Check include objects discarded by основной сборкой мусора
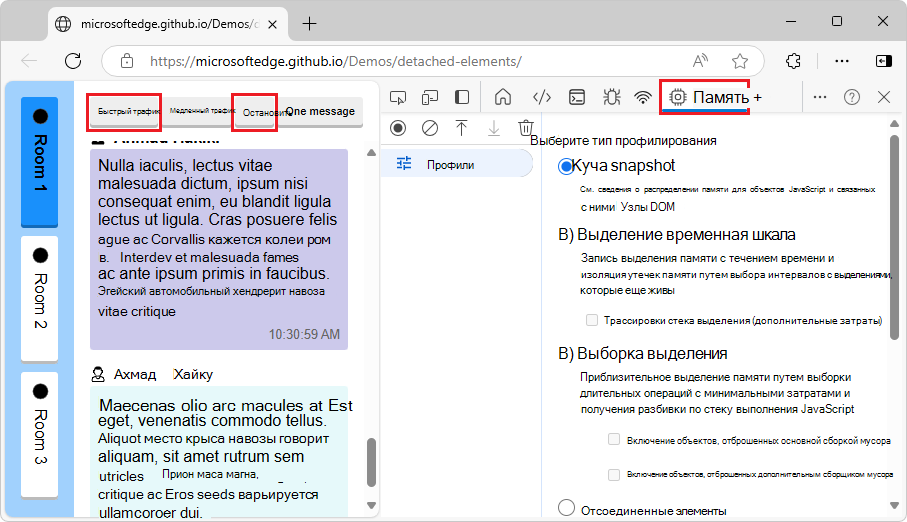 [614, 439]
